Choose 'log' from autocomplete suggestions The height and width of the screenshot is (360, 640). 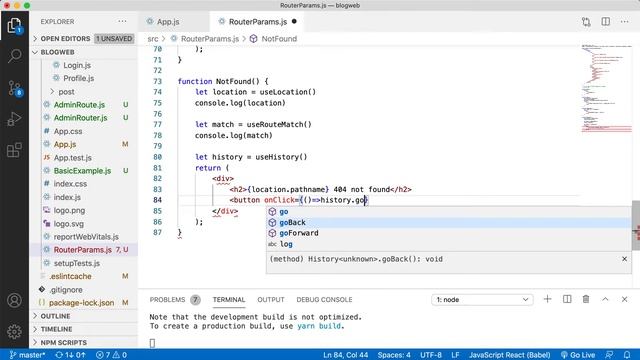pos(449,244)
